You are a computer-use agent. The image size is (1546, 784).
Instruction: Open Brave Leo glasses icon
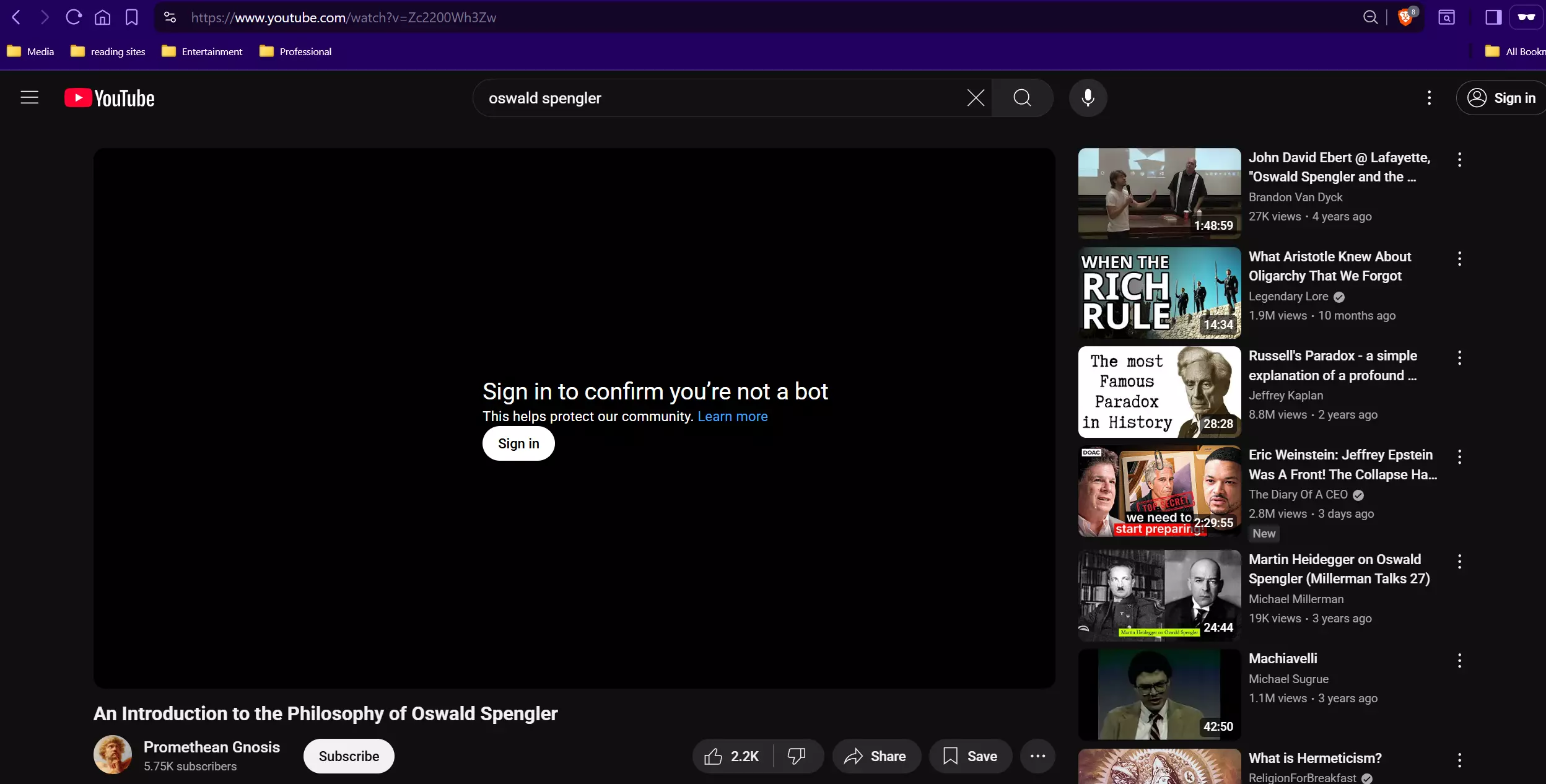(1526, 17)
